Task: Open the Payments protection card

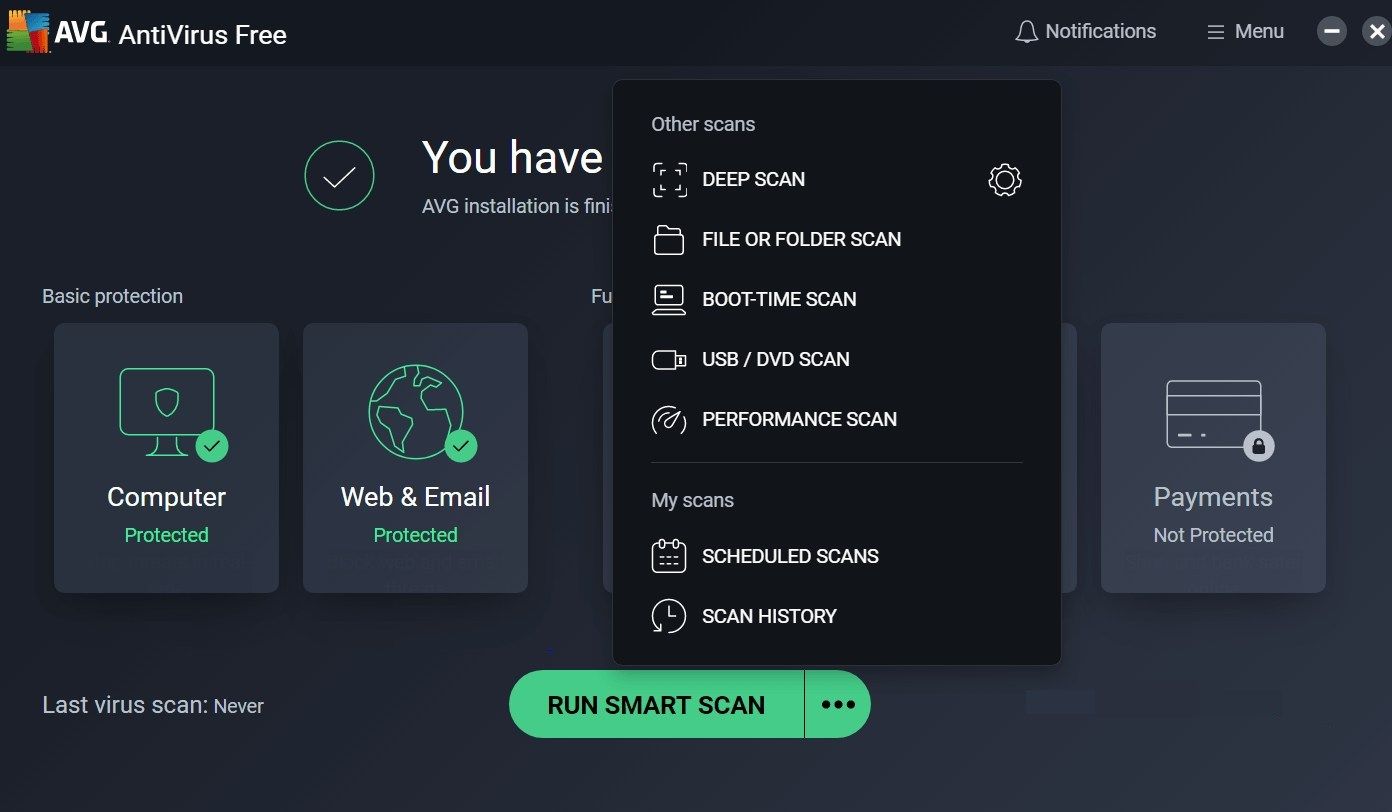Action: pos(1214,458)
